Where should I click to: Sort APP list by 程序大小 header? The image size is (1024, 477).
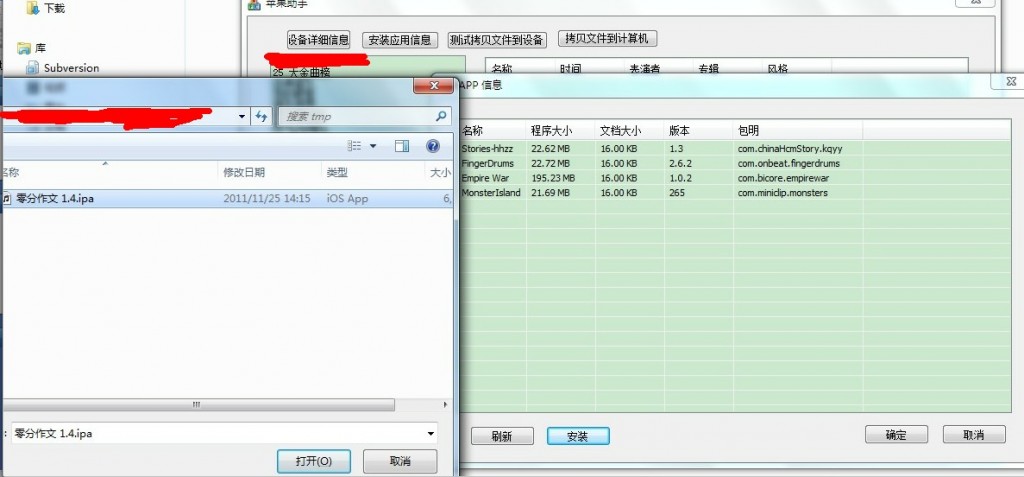560,131
